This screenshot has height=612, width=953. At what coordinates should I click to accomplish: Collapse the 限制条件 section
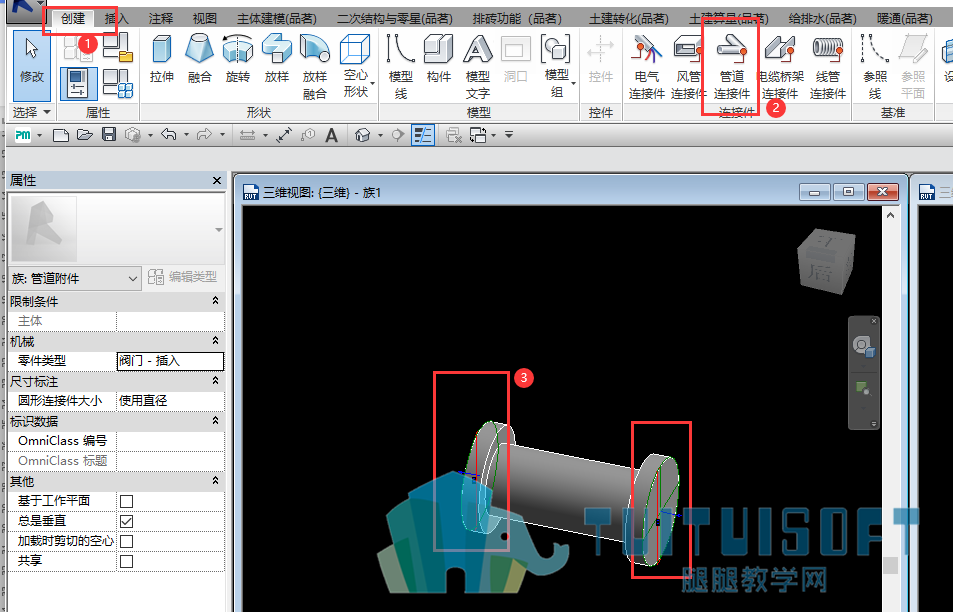tap(215, 301)
